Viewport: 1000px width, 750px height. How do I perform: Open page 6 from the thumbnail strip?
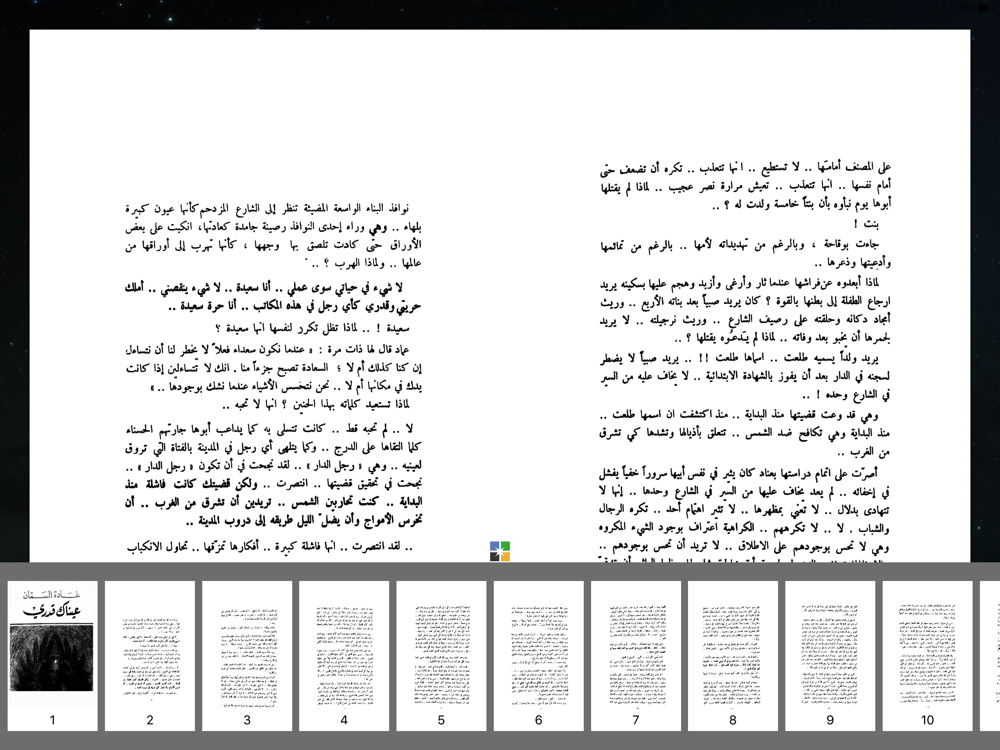click(x=538, y=656)
